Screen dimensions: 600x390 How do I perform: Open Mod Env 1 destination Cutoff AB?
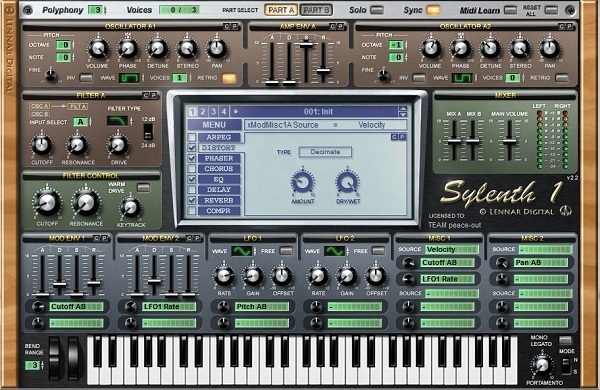pos(77,307)
